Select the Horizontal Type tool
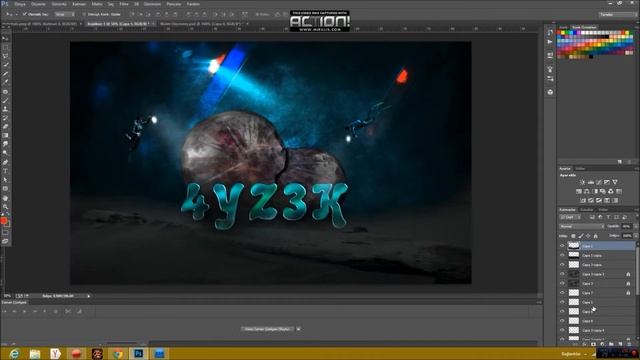Viewport: 640px width, 360px height. [5, 171]
